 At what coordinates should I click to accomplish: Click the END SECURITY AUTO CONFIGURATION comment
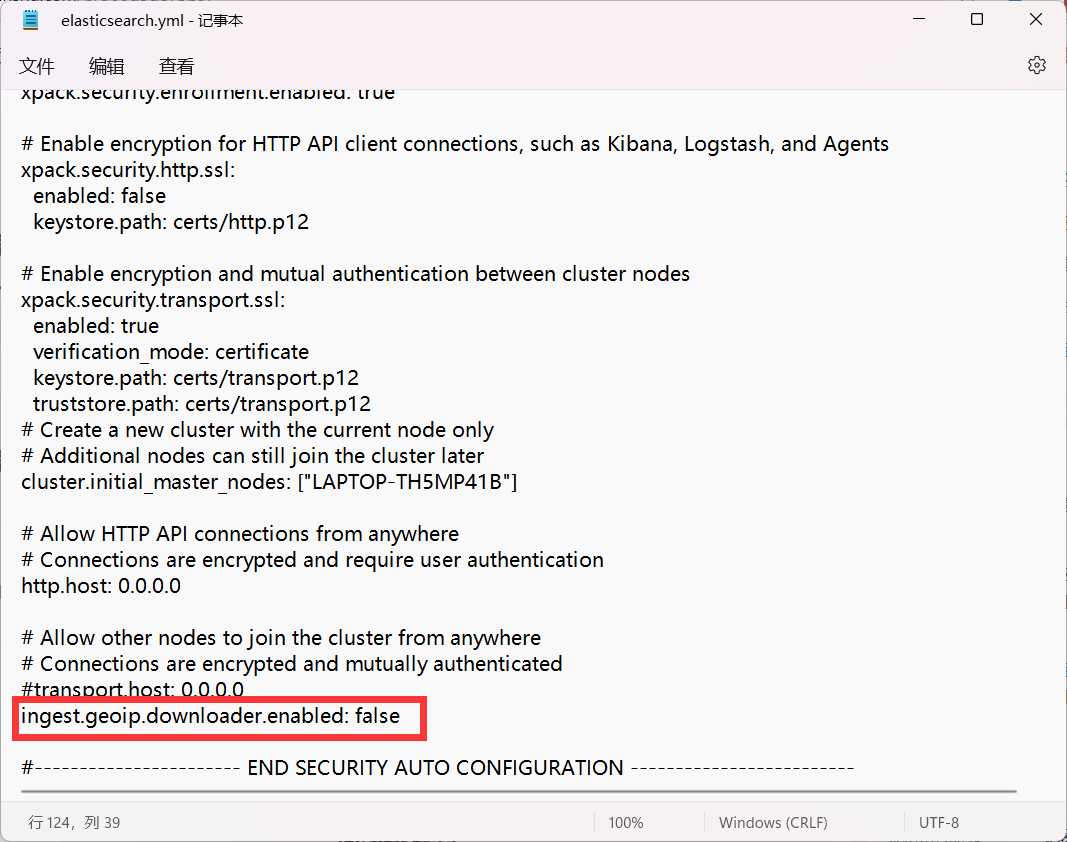(437, 768)
